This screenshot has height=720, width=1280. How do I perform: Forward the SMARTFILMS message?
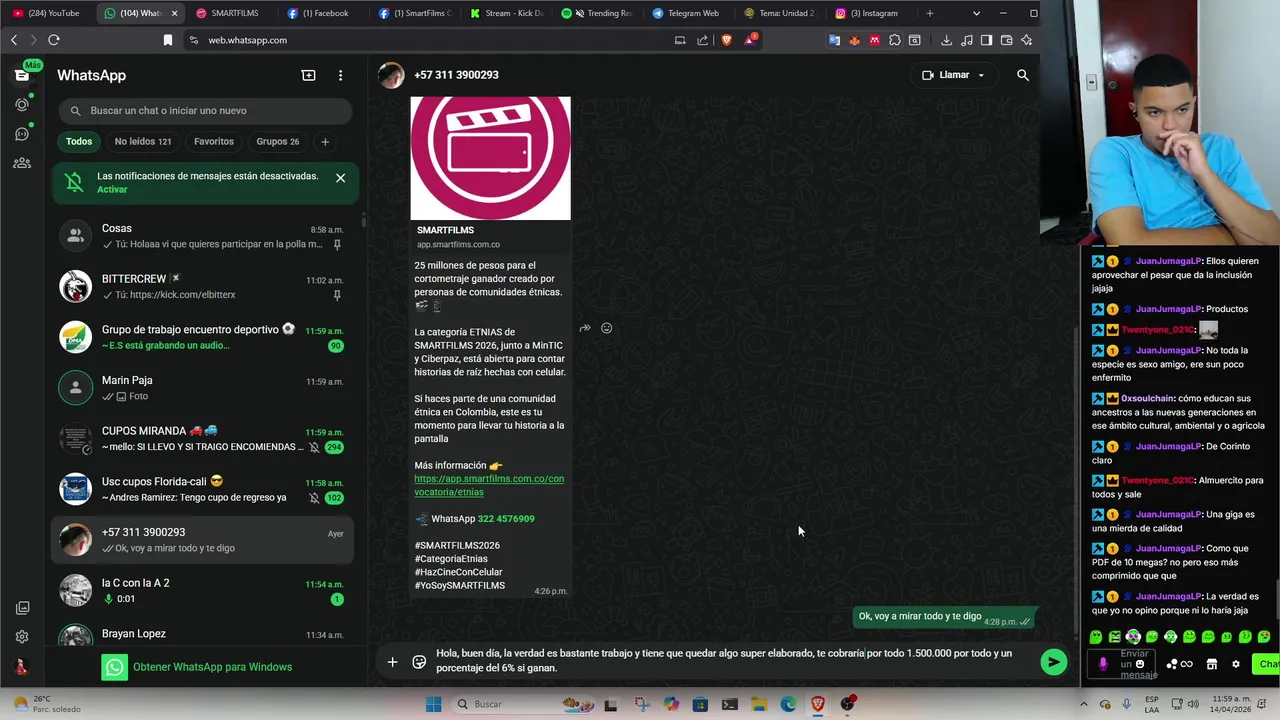[585, 328]
